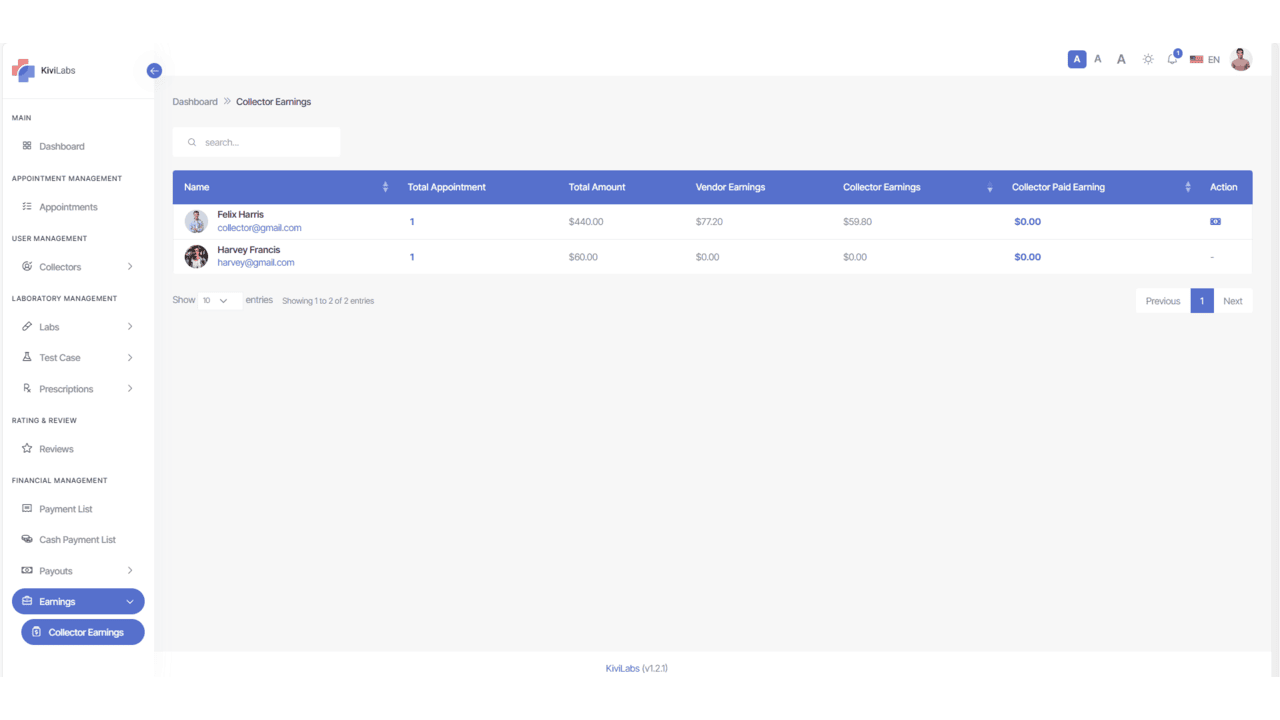
Task: Click the theme brightness sun icon
Action: click(1148, 59)
